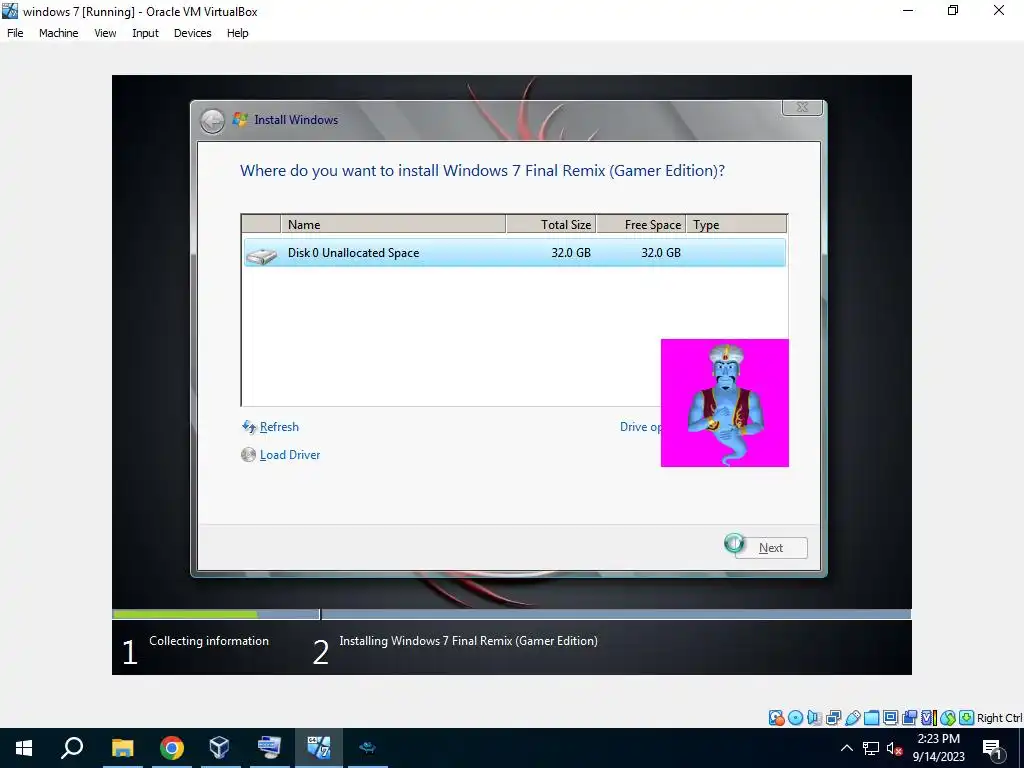Click the optical drive indicator in the status bar
The height and width of the screenshot is (768, 1024).
point(795,718)
